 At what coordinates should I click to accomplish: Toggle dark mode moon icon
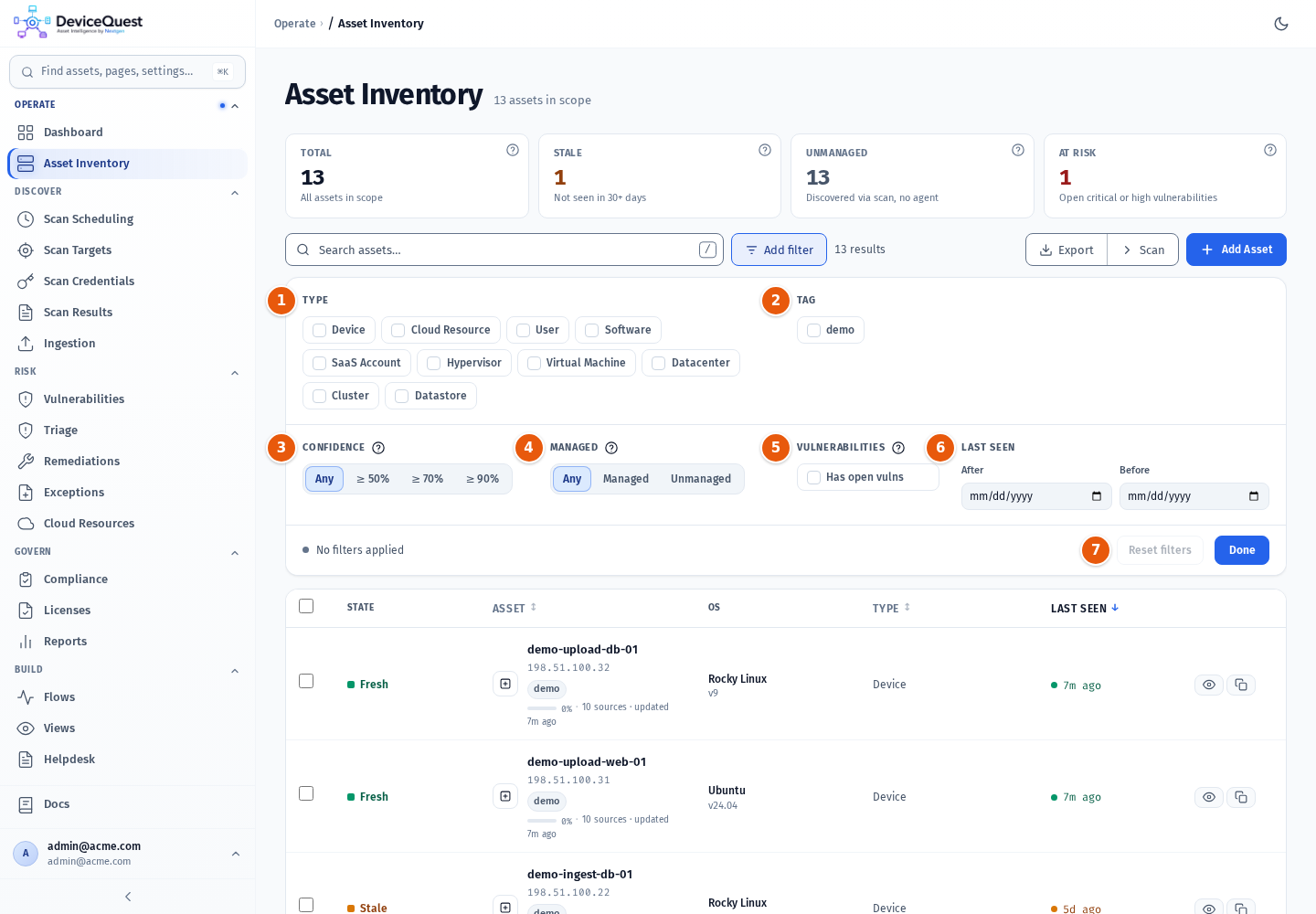(x=1281, y=24)
